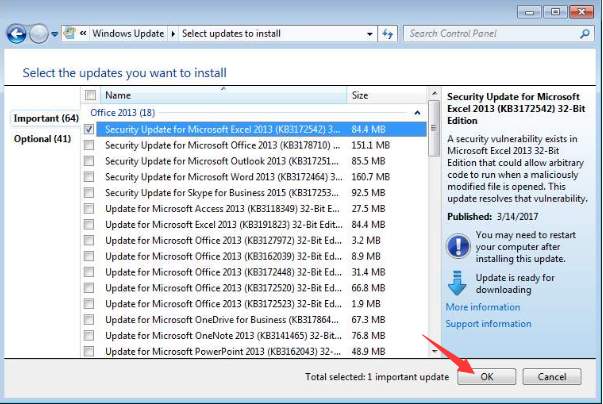Check Security Update for Office 2013 KB3178710
The height and width of the screenshot is (404, 603).
(89, 145)
